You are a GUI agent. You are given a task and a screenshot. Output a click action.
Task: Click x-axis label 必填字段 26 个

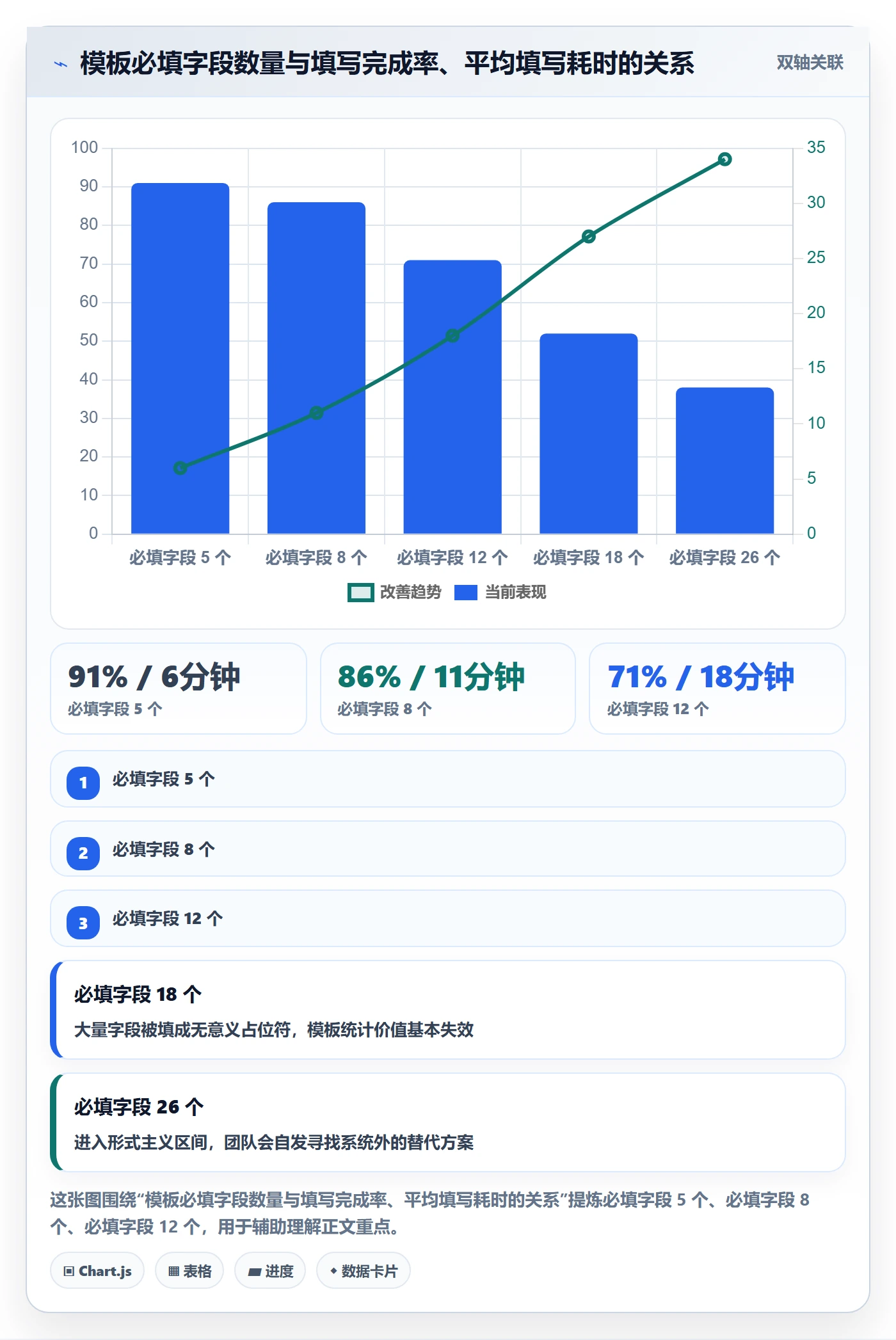click(724, 558)
